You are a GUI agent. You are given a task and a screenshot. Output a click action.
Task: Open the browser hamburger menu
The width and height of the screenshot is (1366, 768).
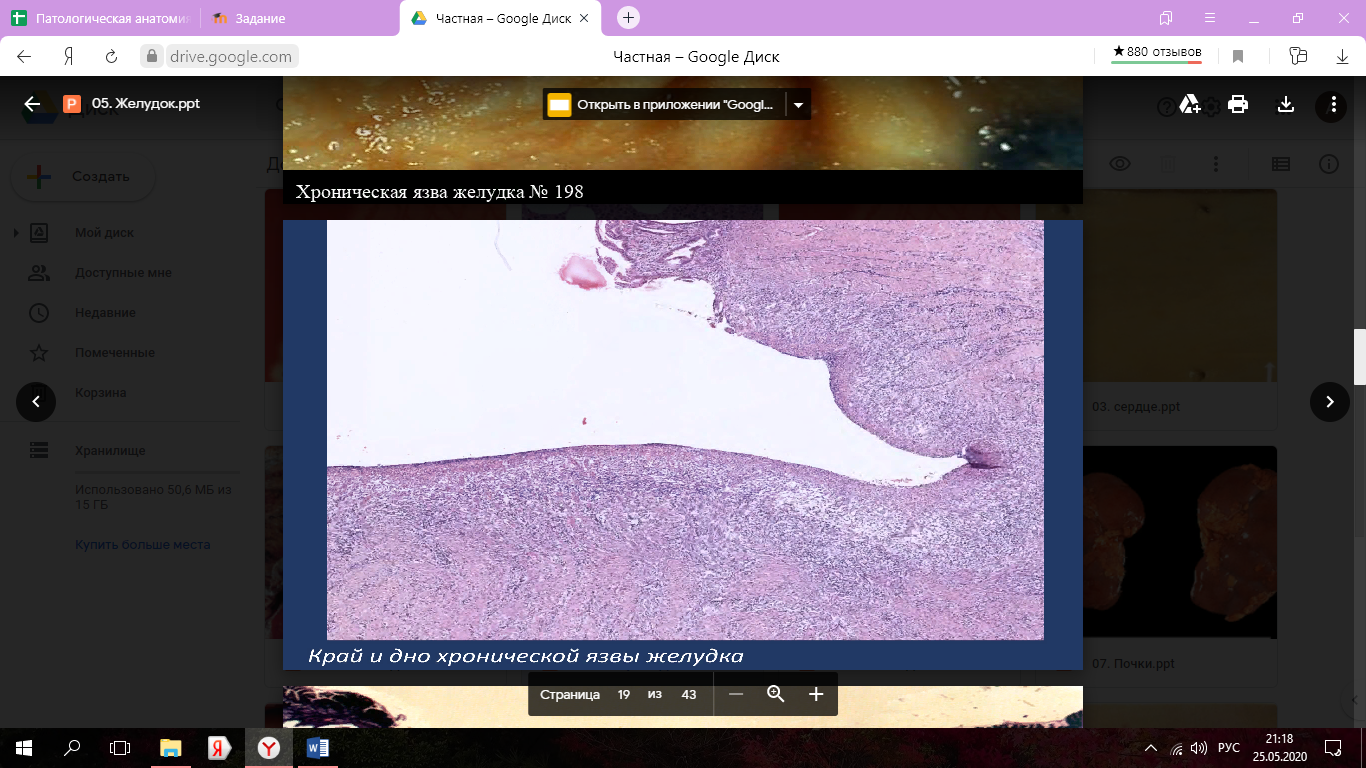pos(1210,18)
